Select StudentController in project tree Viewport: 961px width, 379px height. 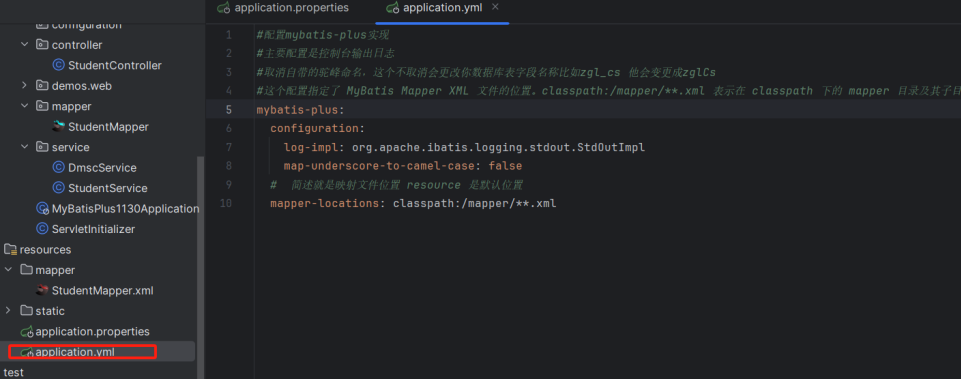tap(115, 65)
